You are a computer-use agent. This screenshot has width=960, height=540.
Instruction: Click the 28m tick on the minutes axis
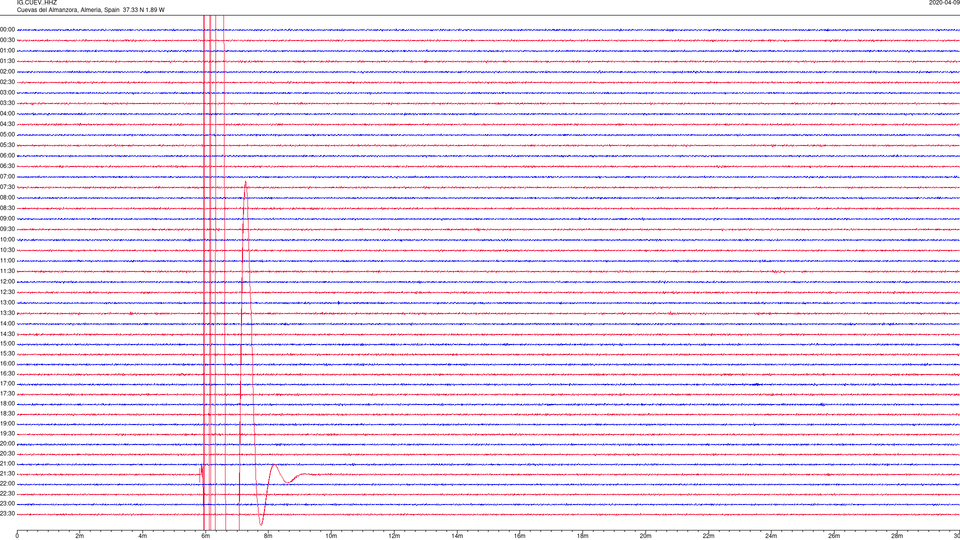click(897, 536)
